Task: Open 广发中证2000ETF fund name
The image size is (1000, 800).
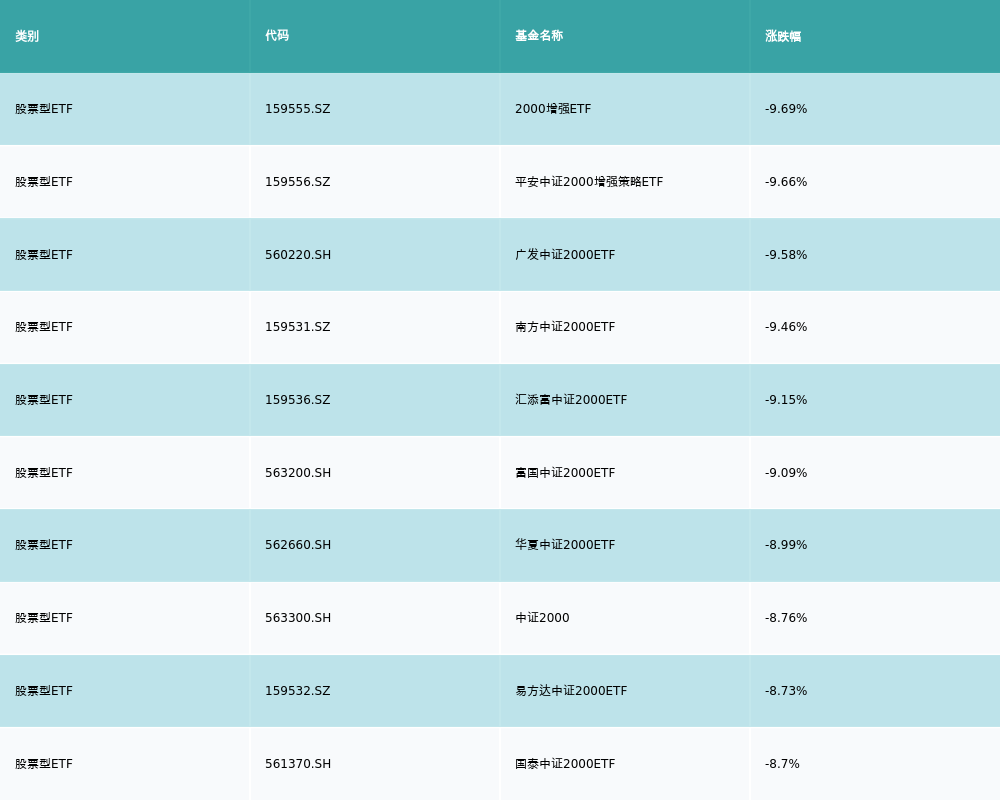Action: tap(565, 255)
